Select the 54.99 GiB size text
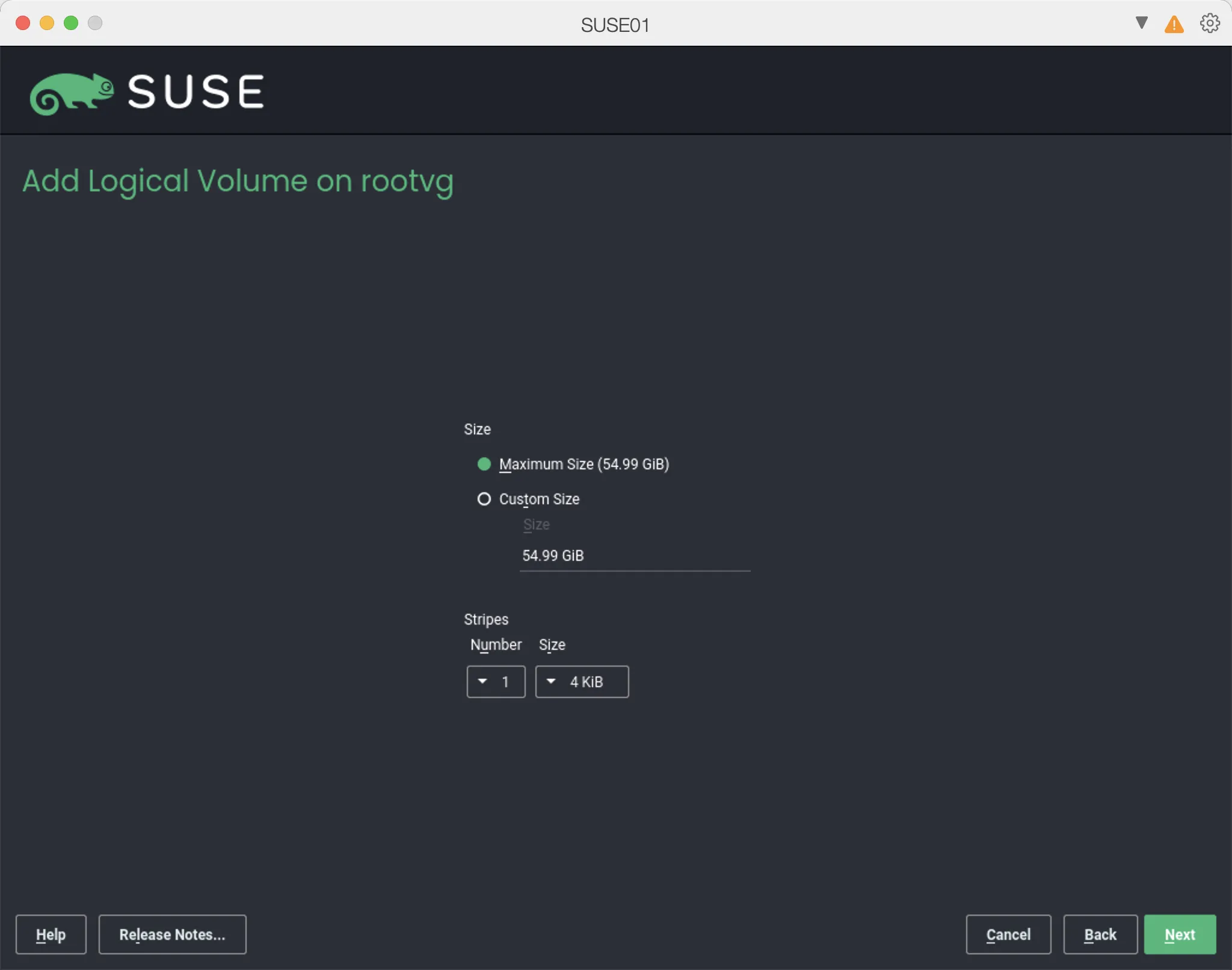This screenshot has width=1232, height=970. coord(552,555)
